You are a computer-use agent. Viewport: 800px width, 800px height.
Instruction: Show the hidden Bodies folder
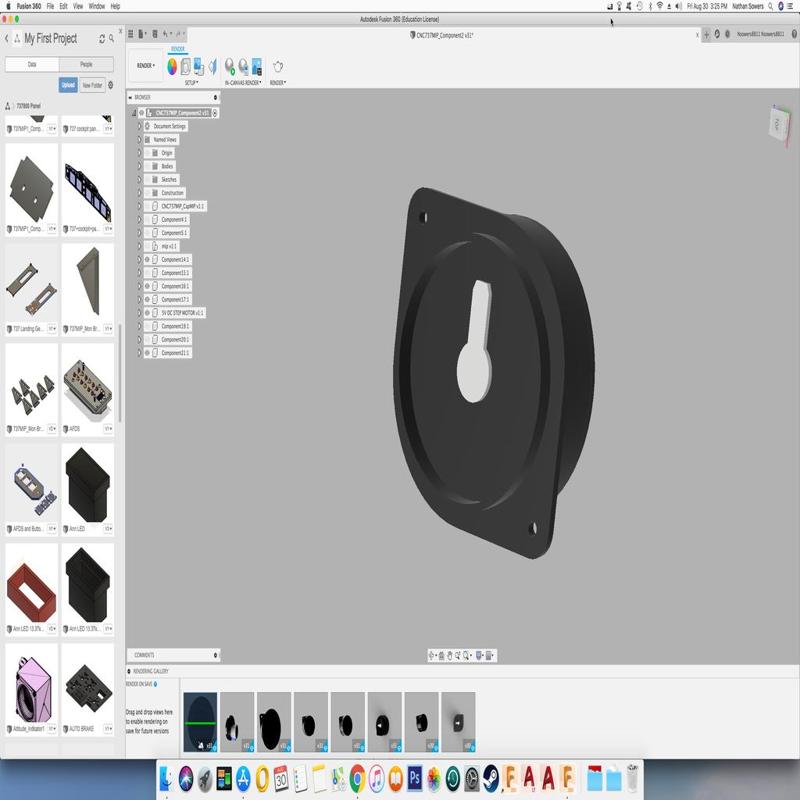147,166
